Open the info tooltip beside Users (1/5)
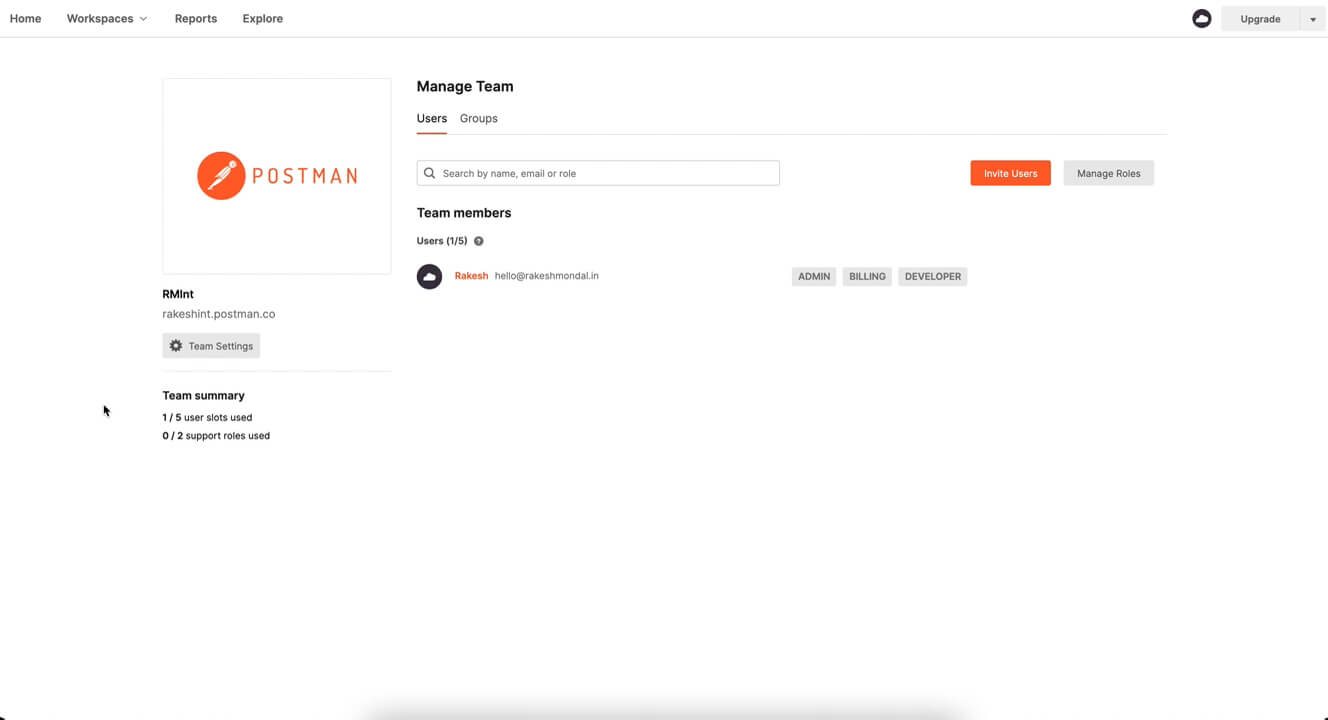This screenshot has height=720, width=1328. coord(478,240)
